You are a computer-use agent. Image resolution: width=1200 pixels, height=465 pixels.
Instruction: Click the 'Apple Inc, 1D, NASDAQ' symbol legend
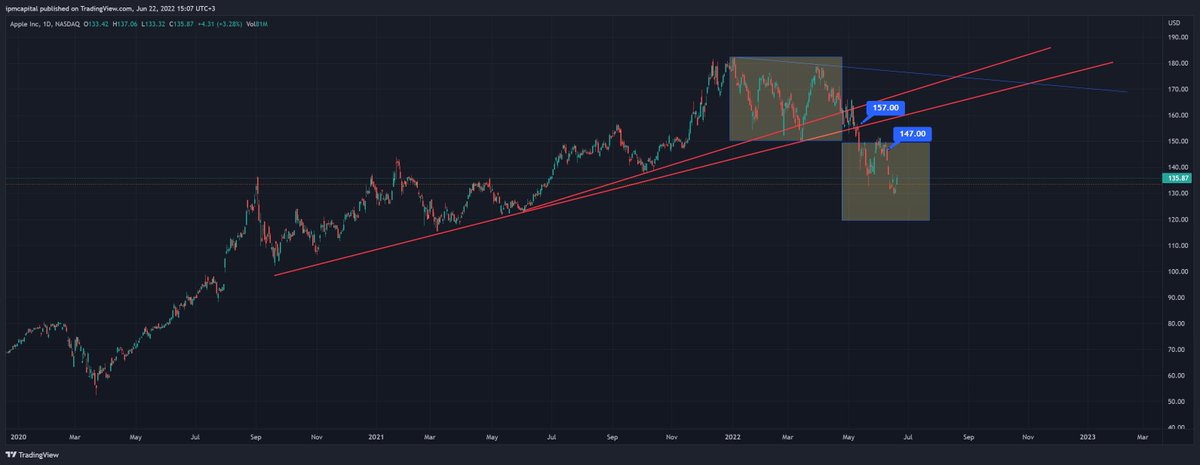point(45,25)
